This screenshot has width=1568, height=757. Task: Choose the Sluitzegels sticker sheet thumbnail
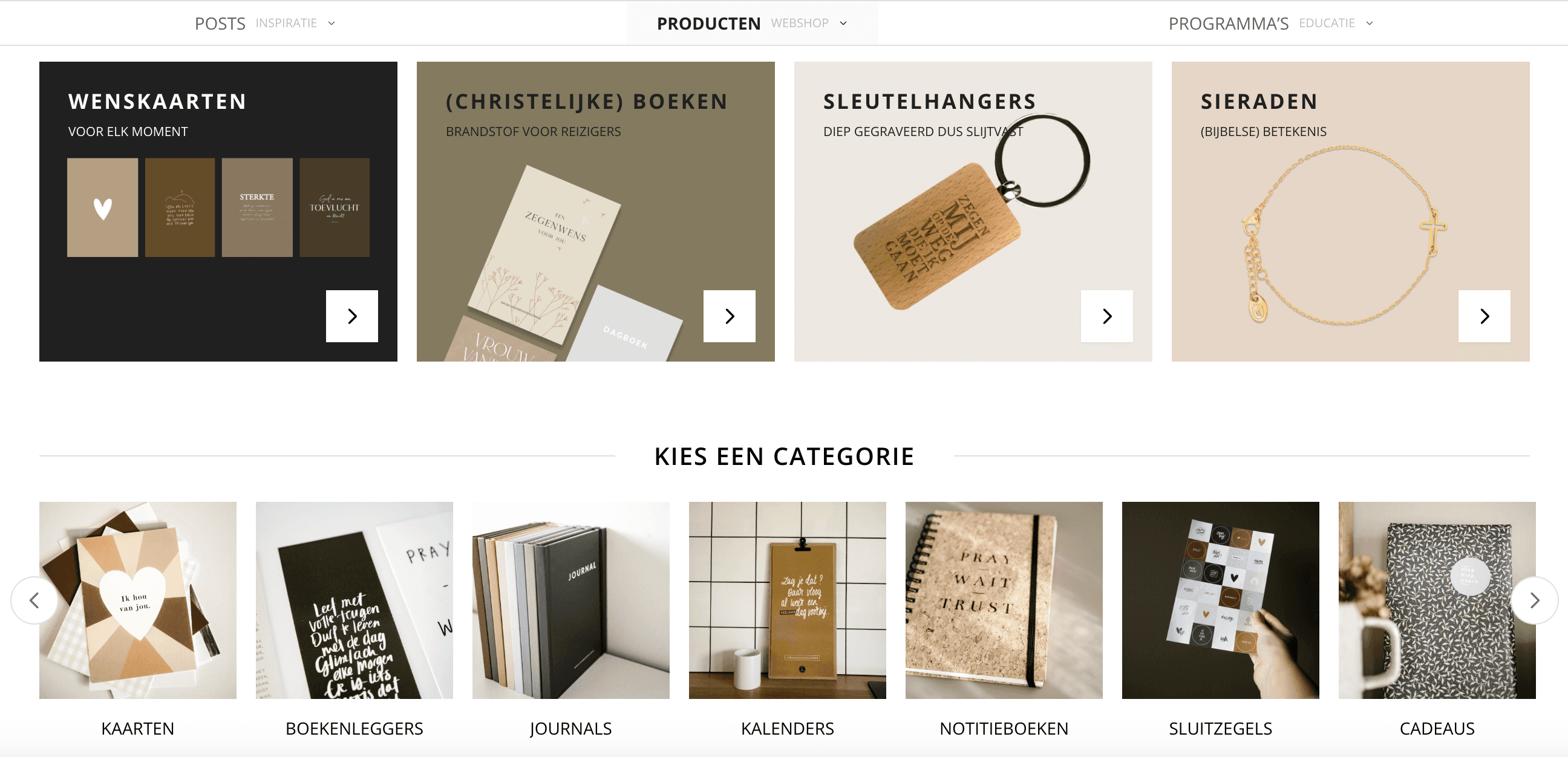point(1220,600)
